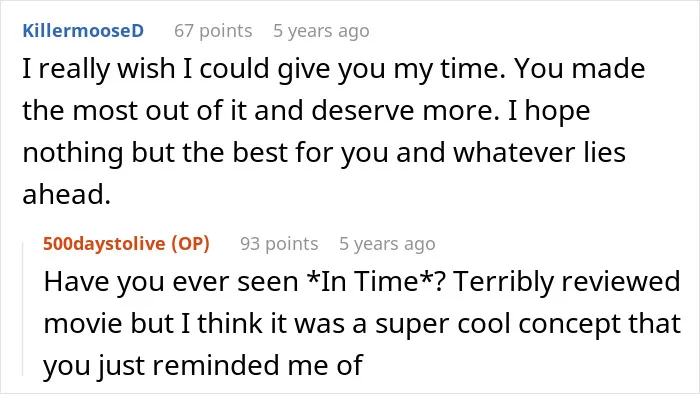
Task: Click the line starting "I really wish"
Action: pyautogui.click(x=334, y=69)
